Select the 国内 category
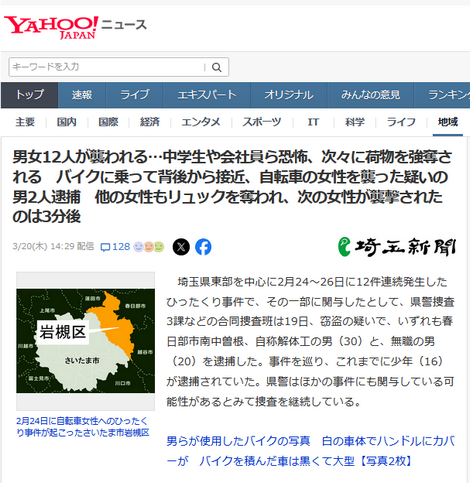The height and width of the screenshot is (483, 470). click(67, 122)
